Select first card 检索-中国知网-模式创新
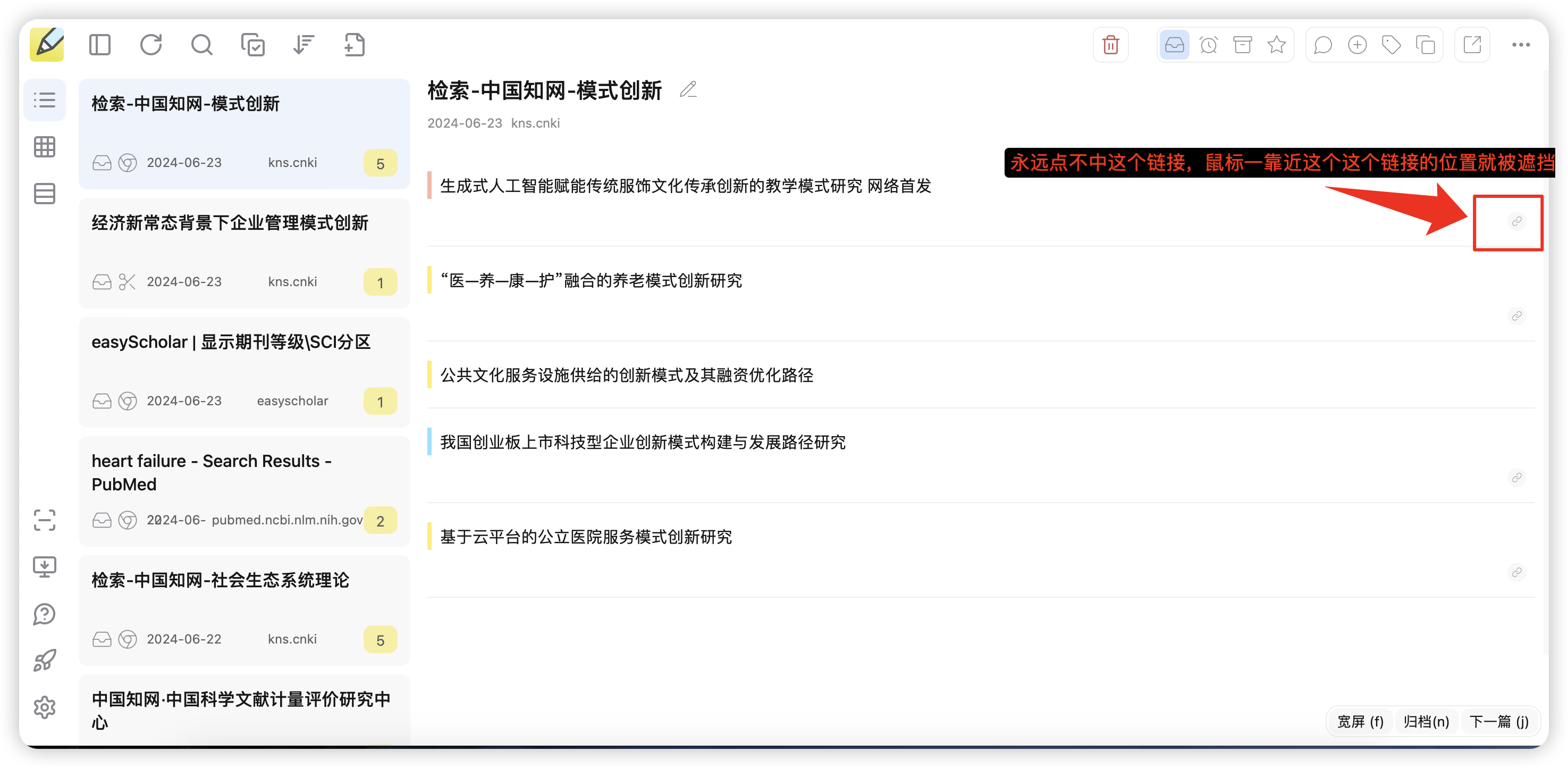This screenshot has height=768, width=1568. pos(244,134)
